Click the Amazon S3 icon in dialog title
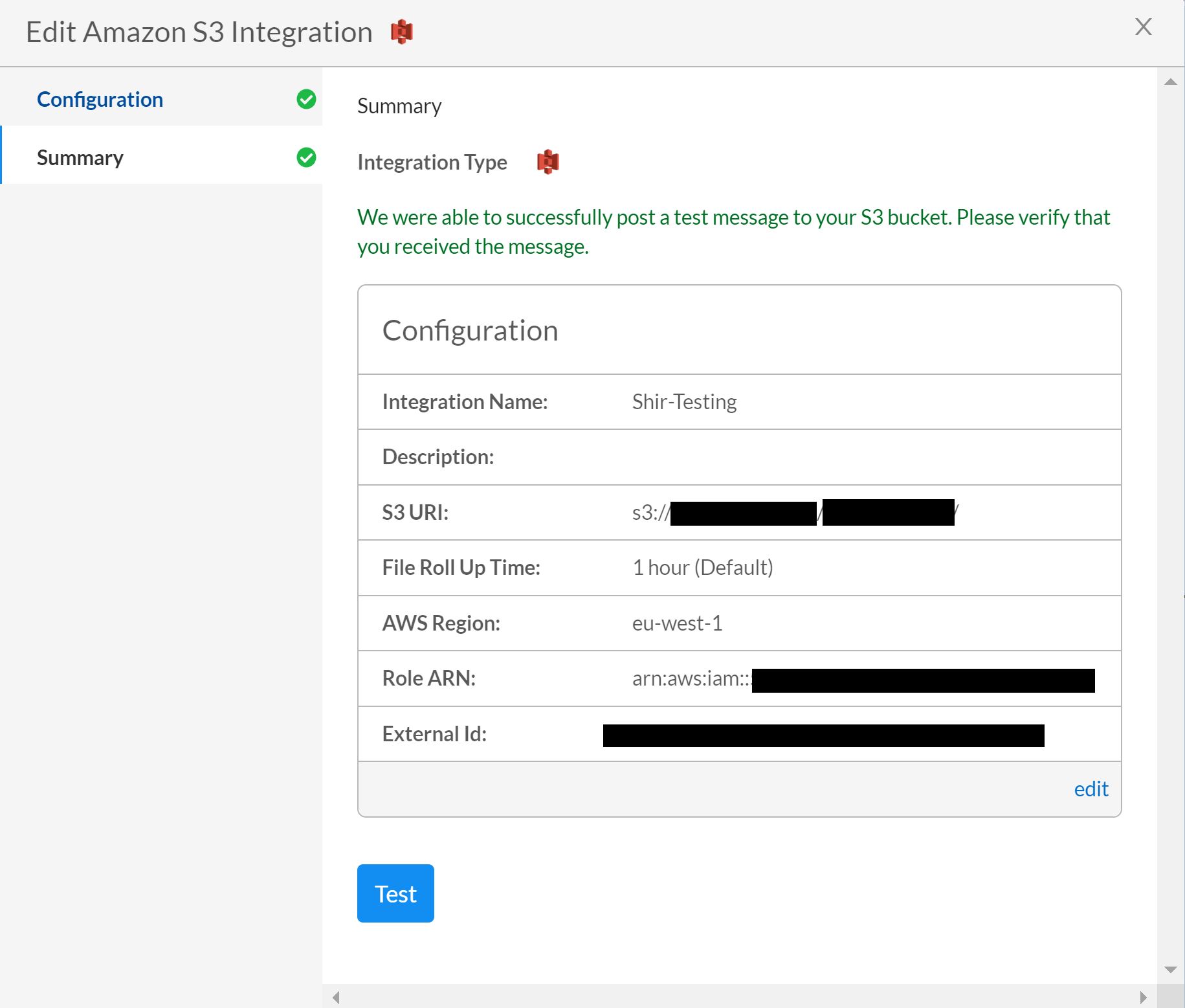The height and width of the screenshot is (1008, 1185). [x=401, y=32]
